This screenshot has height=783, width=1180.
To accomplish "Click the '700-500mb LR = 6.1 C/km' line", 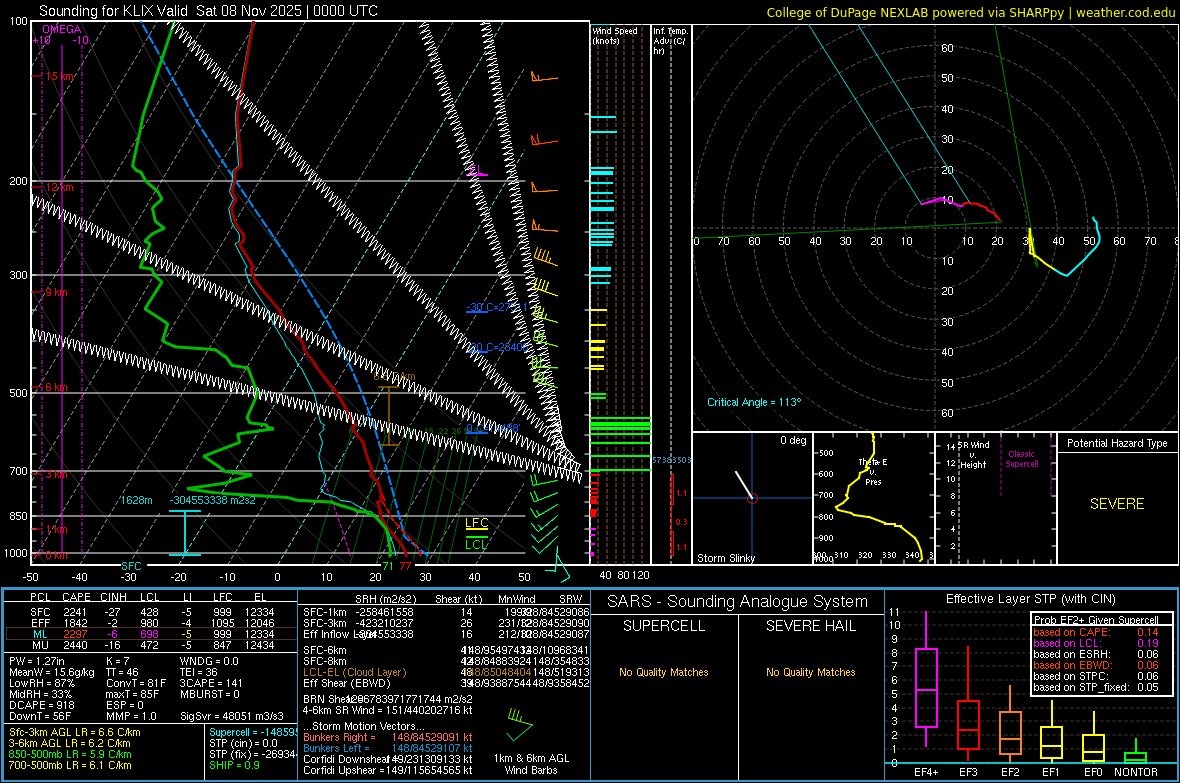I will coord(70,765).
